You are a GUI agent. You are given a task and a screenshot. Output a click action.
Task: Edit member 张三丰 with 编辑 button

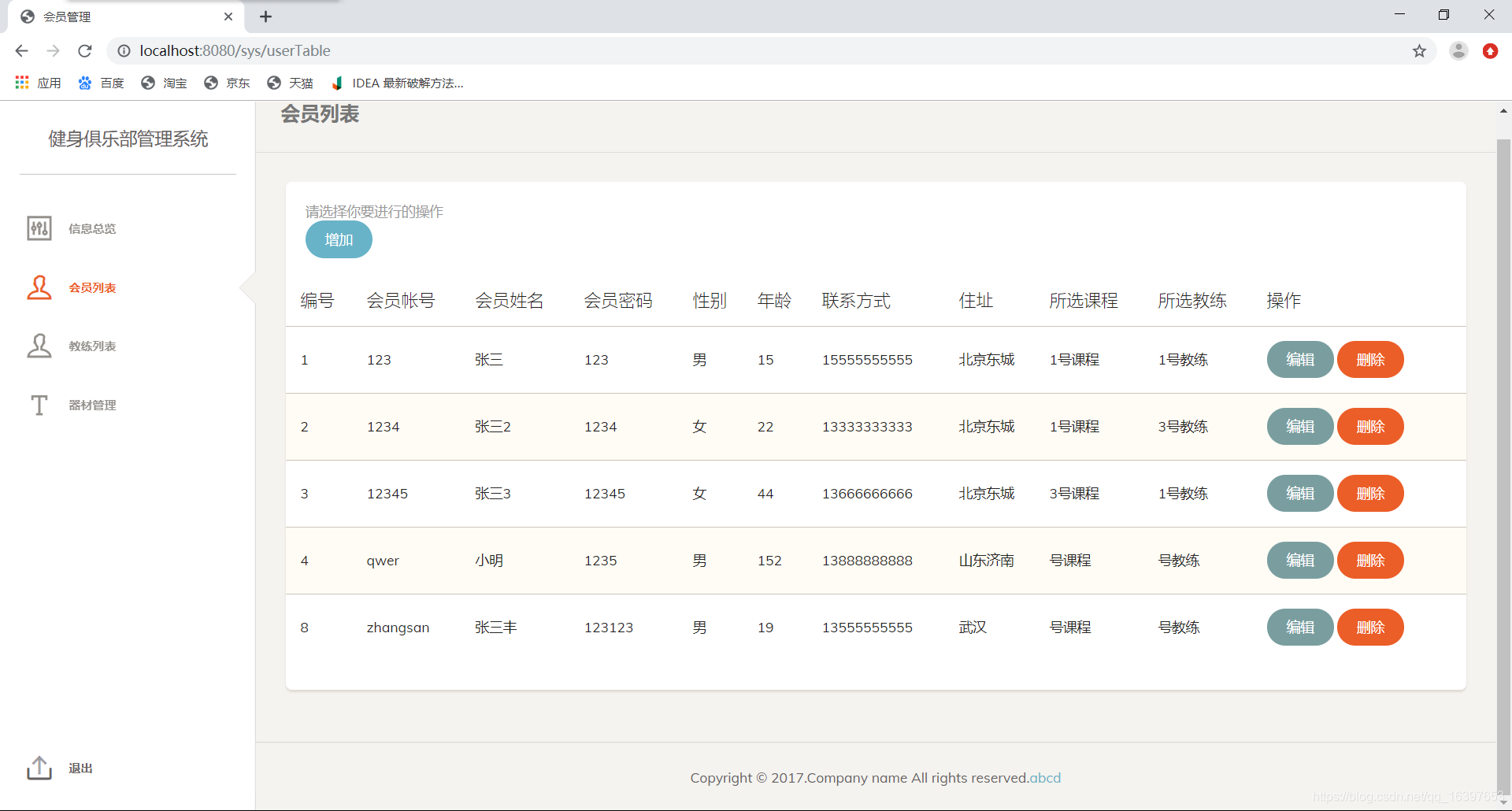[1300, 628]
